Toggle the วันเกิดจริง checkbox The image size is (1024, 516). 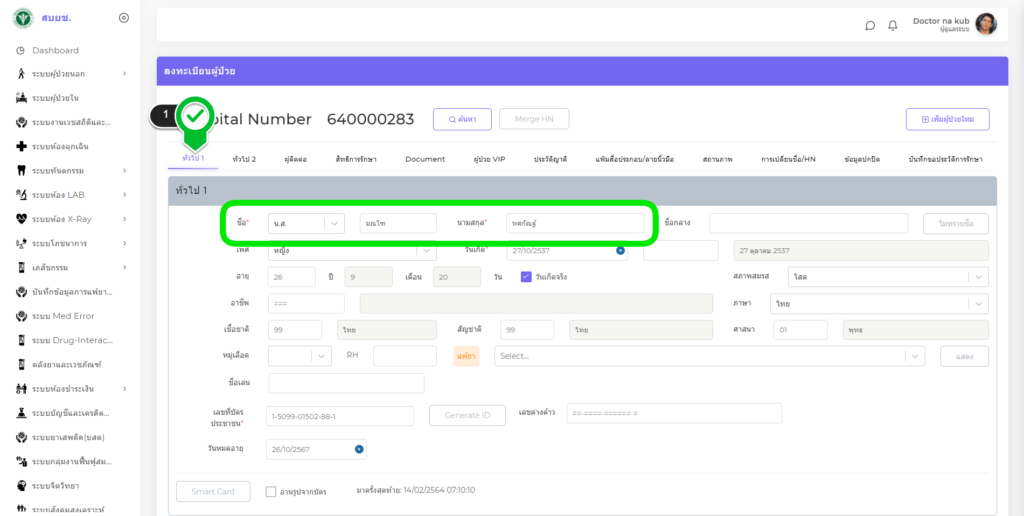[526, 277]
